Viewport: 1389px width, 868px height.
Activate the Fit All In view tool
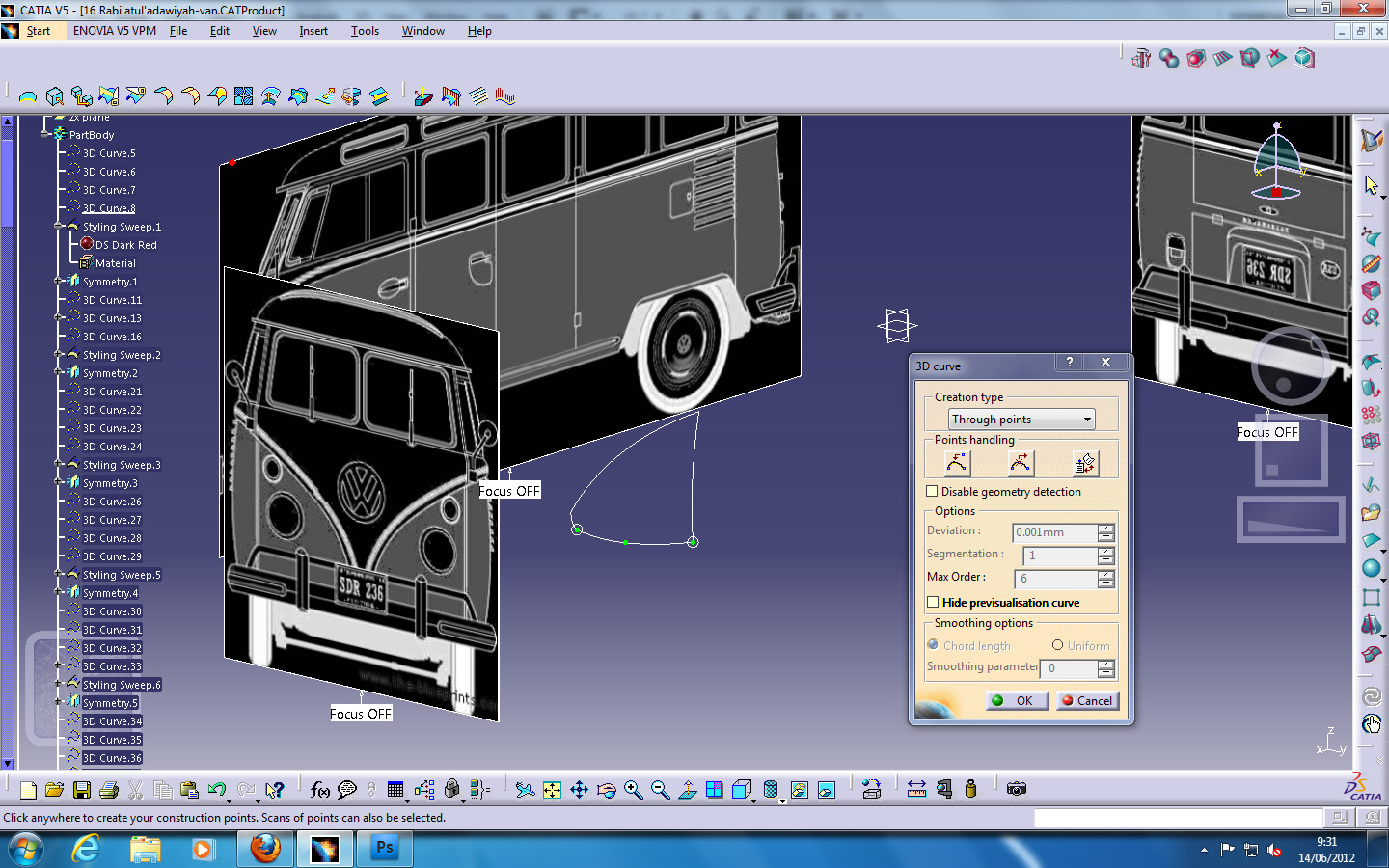551,789
